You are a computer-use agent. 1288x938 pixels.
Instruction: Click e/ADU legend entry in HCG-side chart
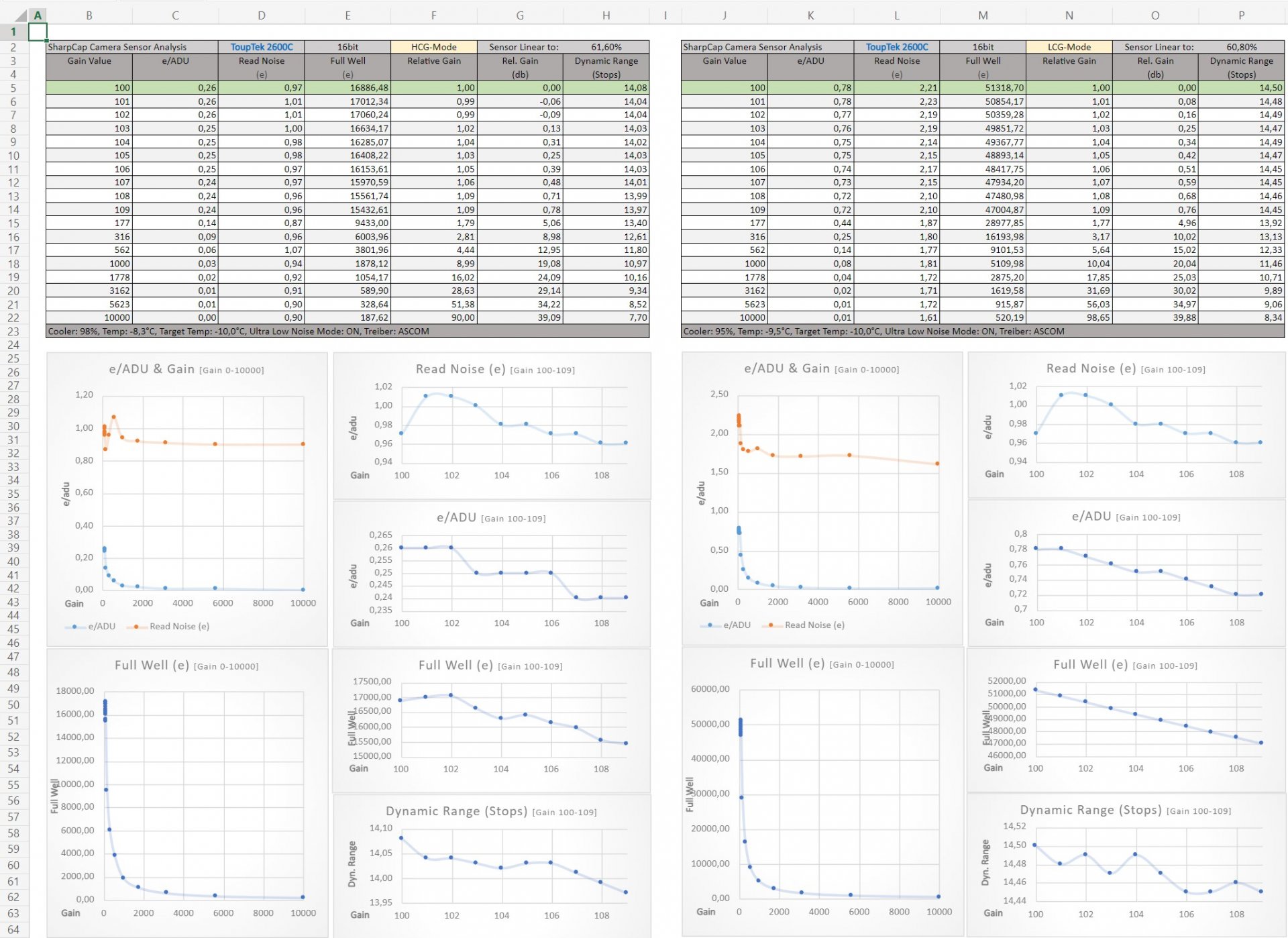(x=91, y=626)
